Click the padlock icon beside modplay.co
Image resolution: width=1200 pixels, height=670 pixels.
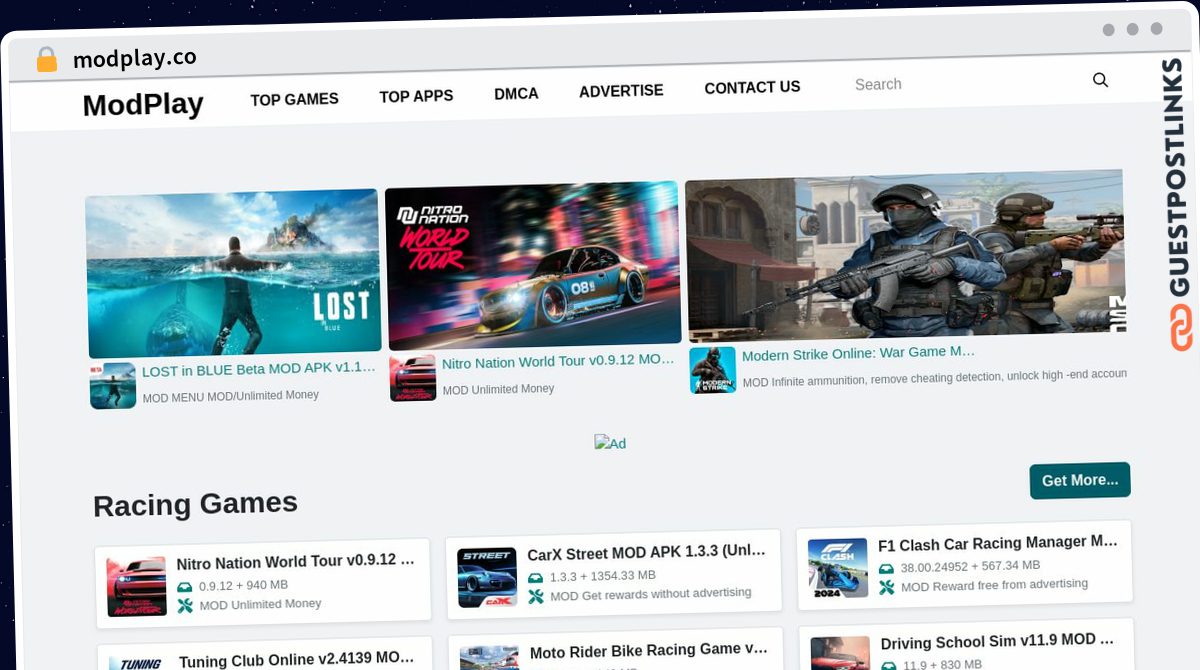coord(46,60)
